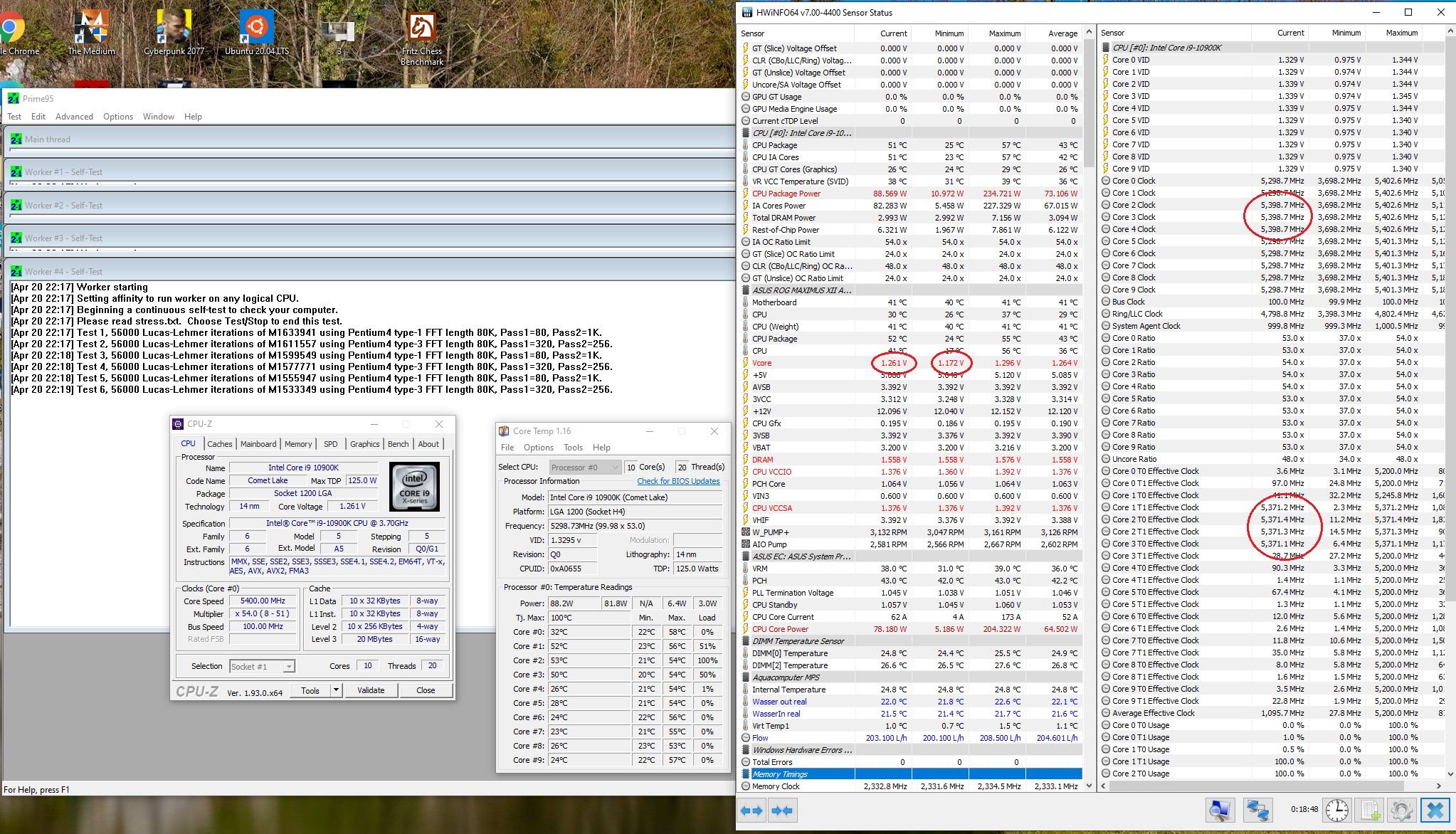This screenshot has width=1456, height=834.
Task: Open Prime95 Test menu
Action: (14, 117)
